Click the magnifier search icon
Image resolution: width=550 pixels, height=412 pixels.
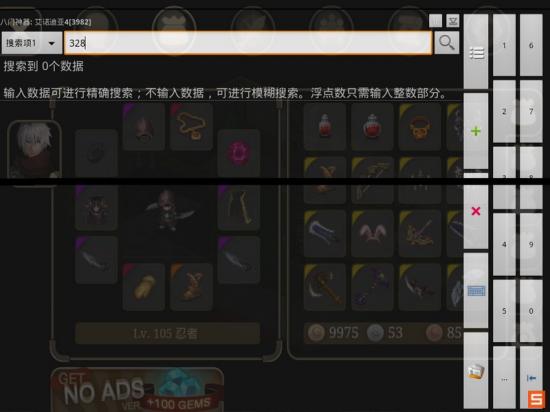pos(447,43)
